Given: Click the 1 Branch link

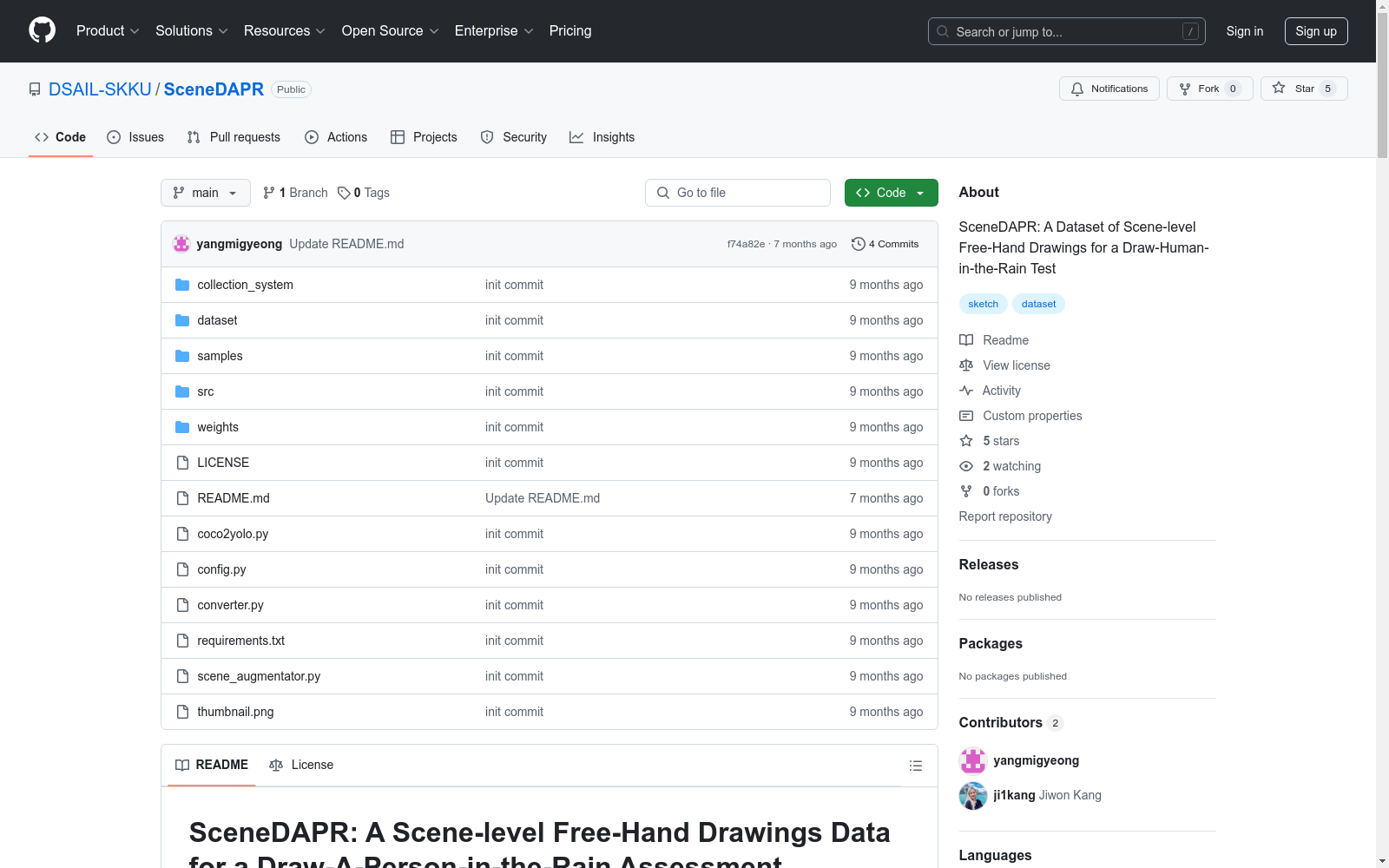Looking at the screenshot, I should 295,193.
